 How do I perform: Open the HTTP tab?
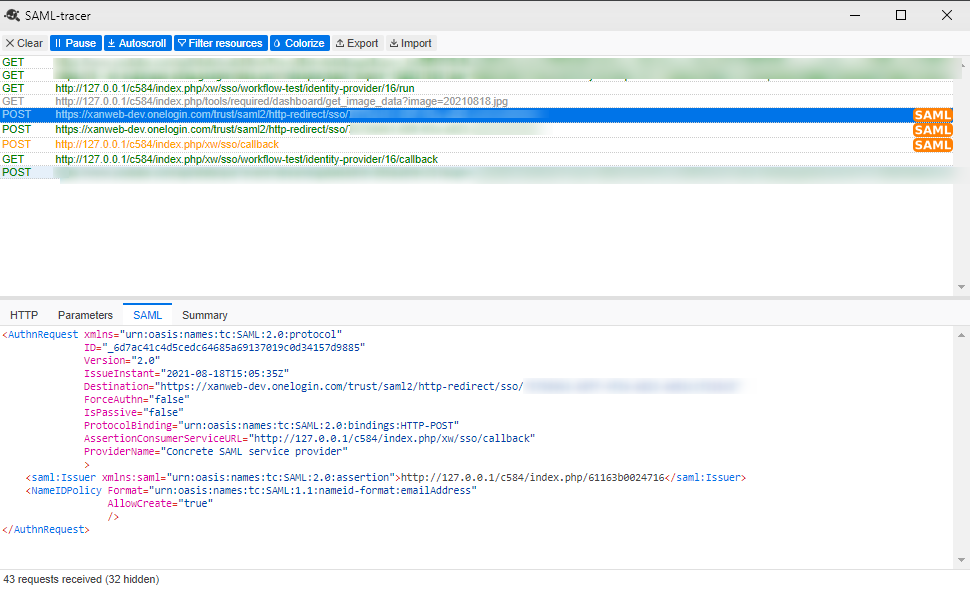(x=24, y=315)
